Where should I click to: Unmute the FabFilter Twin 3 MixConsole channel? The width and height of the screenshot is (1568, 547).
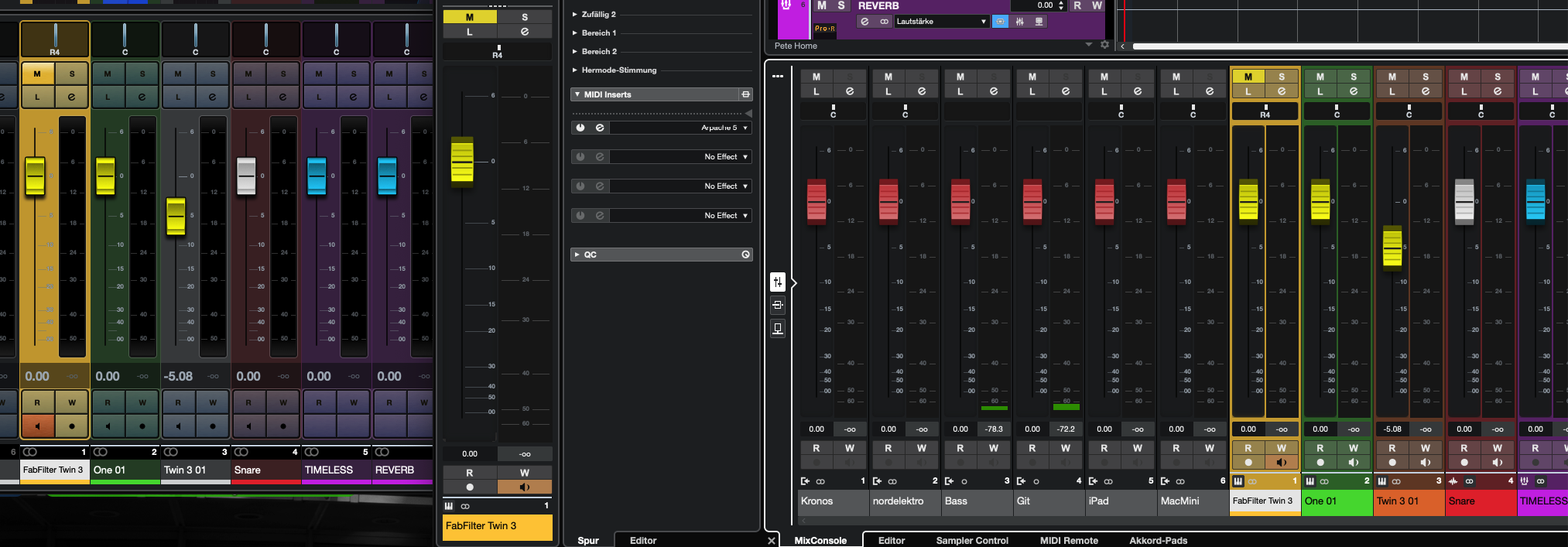click(x=1248, y=77)
